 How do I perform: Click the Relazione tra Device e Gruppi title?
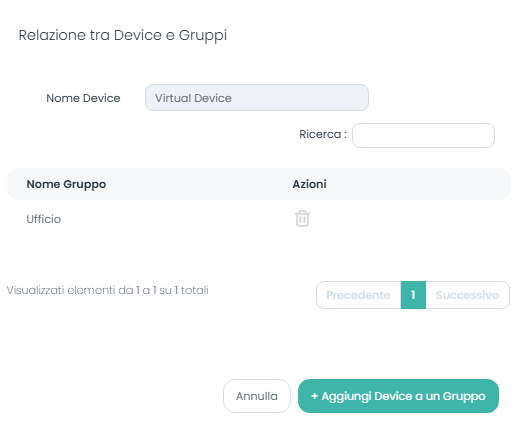coord(123,35)
